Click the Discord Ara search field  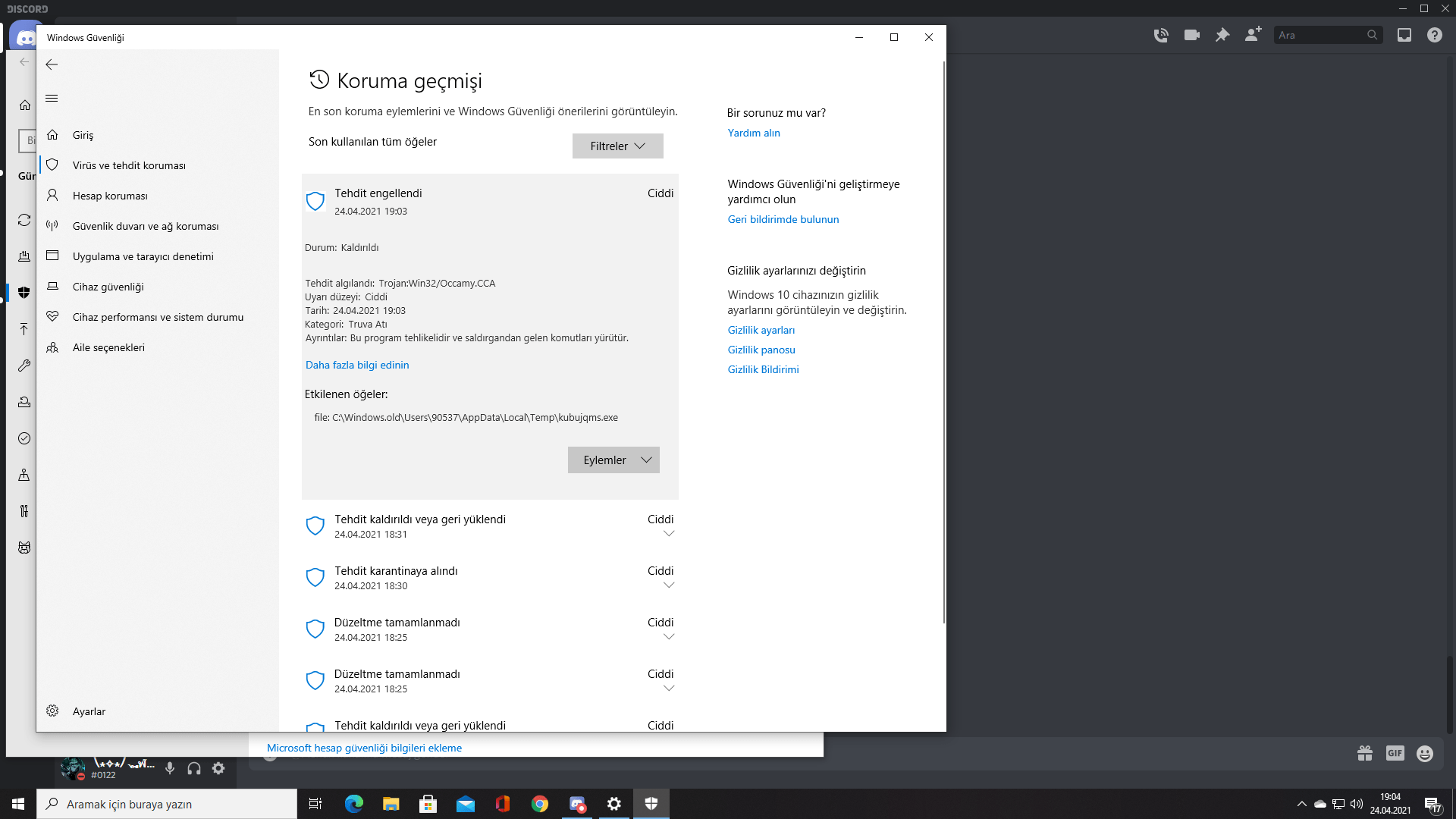[1328, 35]
